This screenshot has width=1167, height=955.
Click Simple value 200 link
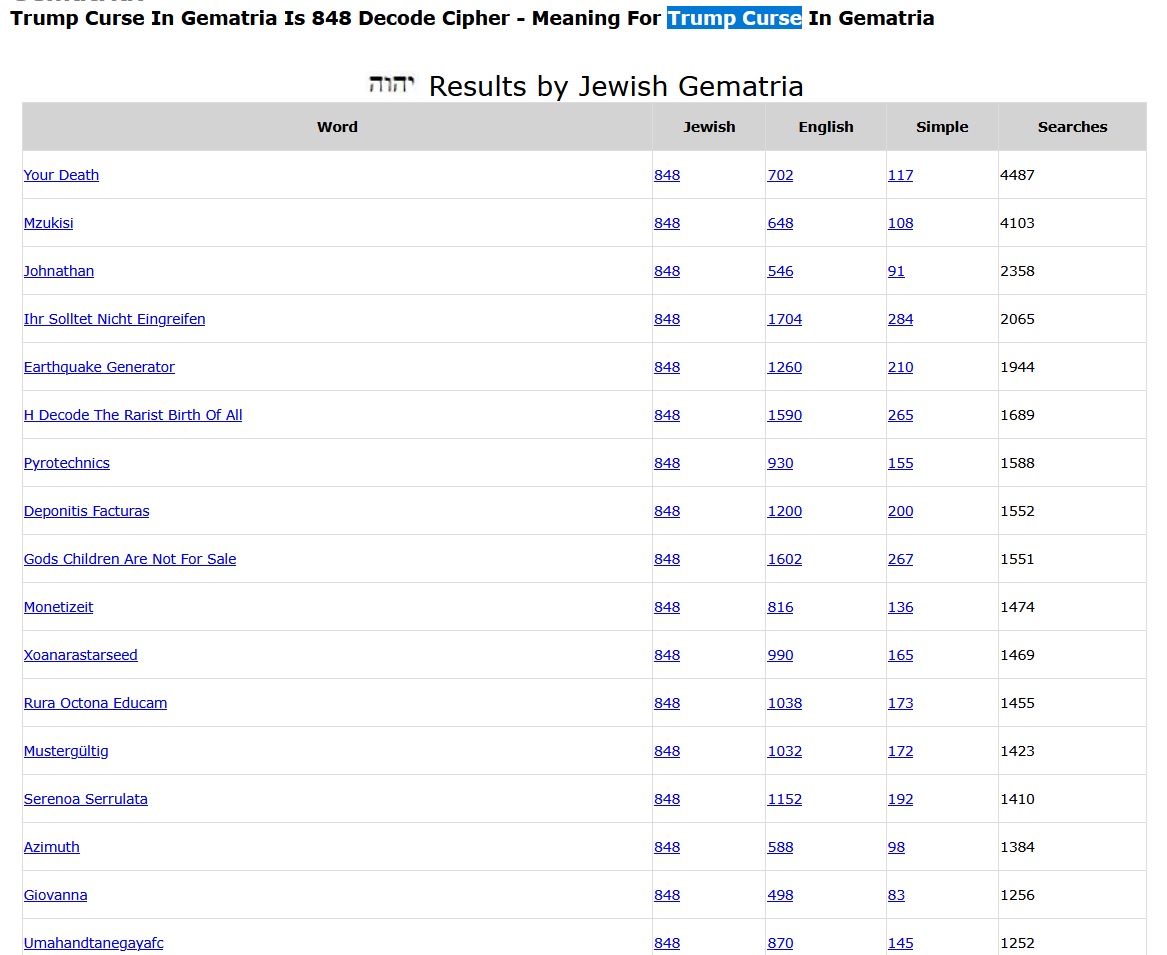(901, 511)
